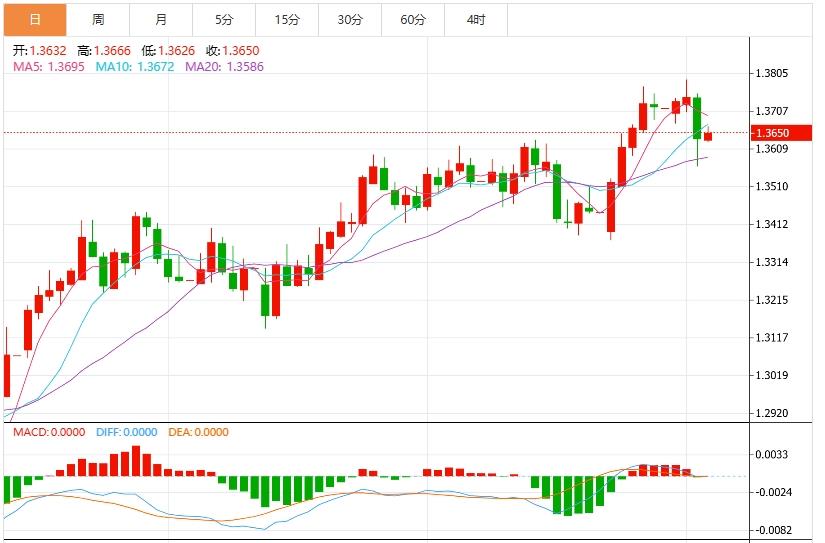Click the MA5 moving average label
The width and height of the screenshot is (825, 543).
48,66
